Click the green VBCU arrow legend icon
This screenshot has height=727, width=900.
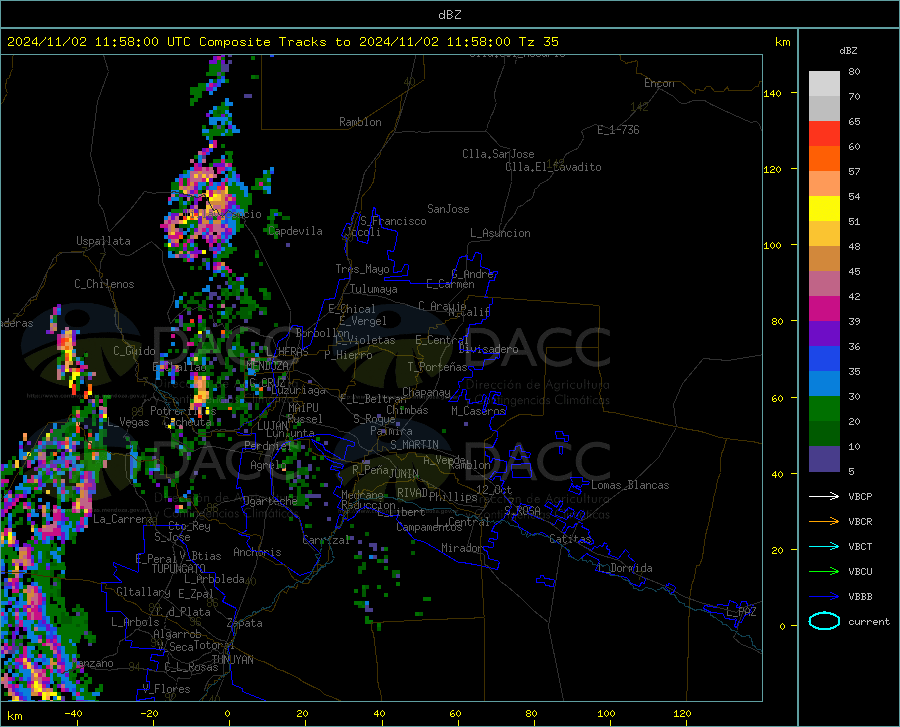824,571
